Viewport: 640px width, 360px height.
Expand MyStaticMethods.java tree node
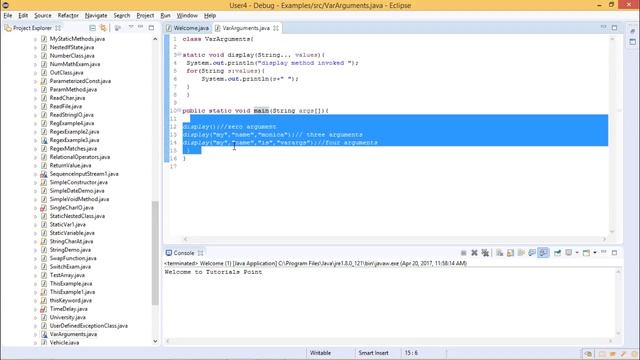[x=36, y=39]
